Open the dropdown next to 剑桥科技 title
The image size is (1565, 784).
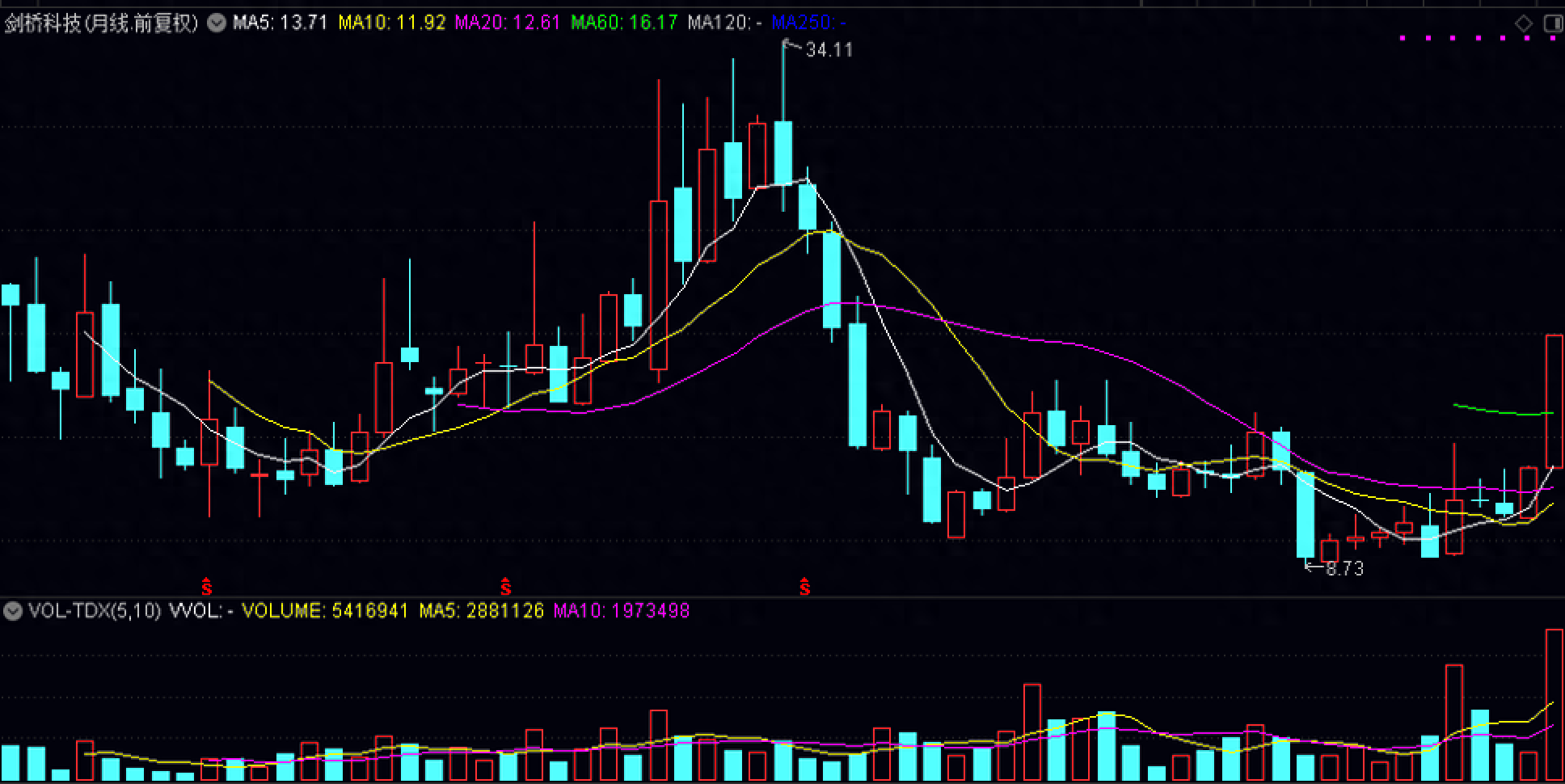point(216,23)
